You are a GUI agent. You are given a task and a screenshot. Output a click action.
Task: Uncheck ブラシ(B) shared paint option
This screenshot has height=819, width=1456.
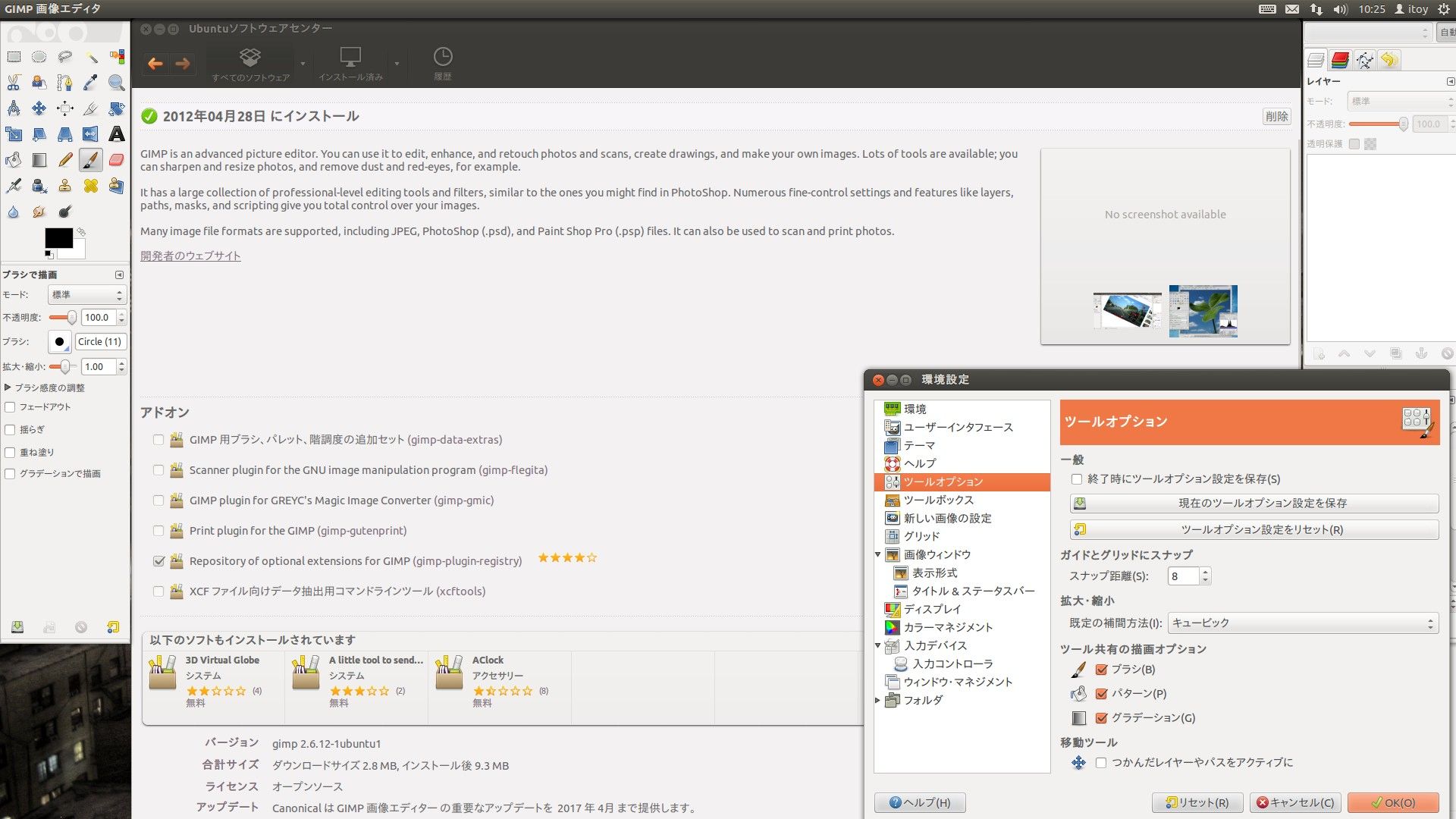point(1102,670)
